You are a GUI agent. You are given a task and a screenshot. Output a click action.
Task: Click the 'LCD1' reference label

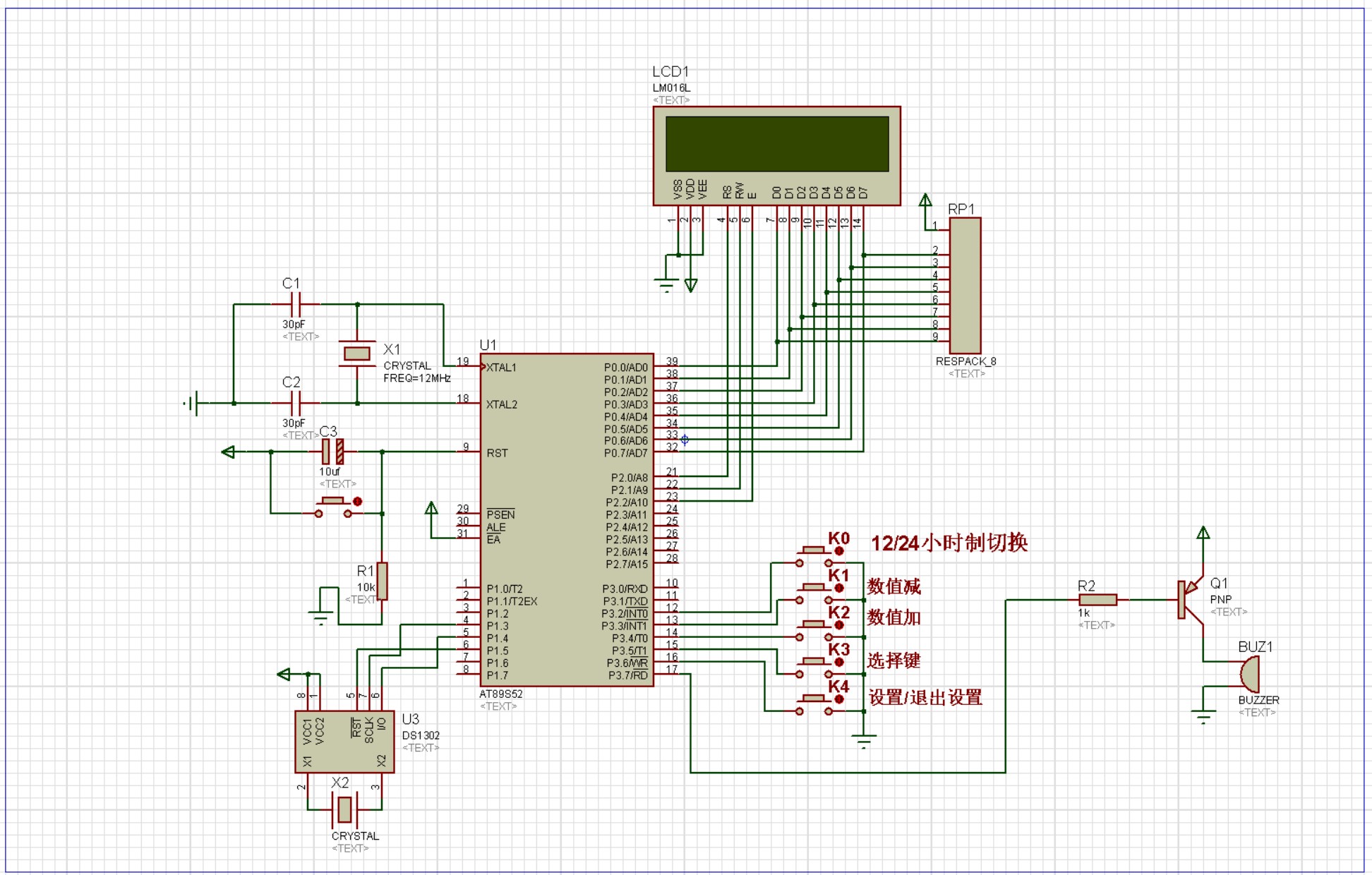coord(670,71)
